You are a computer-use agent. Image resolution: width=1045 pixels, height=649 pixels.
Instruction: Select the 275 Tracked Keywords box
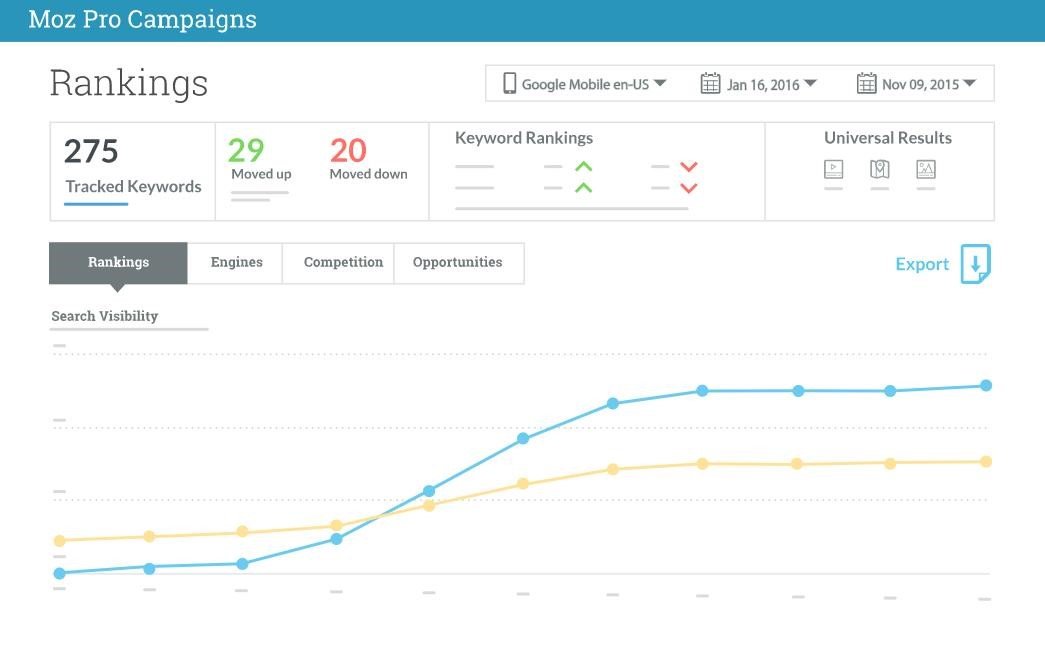tap(132, 171)
